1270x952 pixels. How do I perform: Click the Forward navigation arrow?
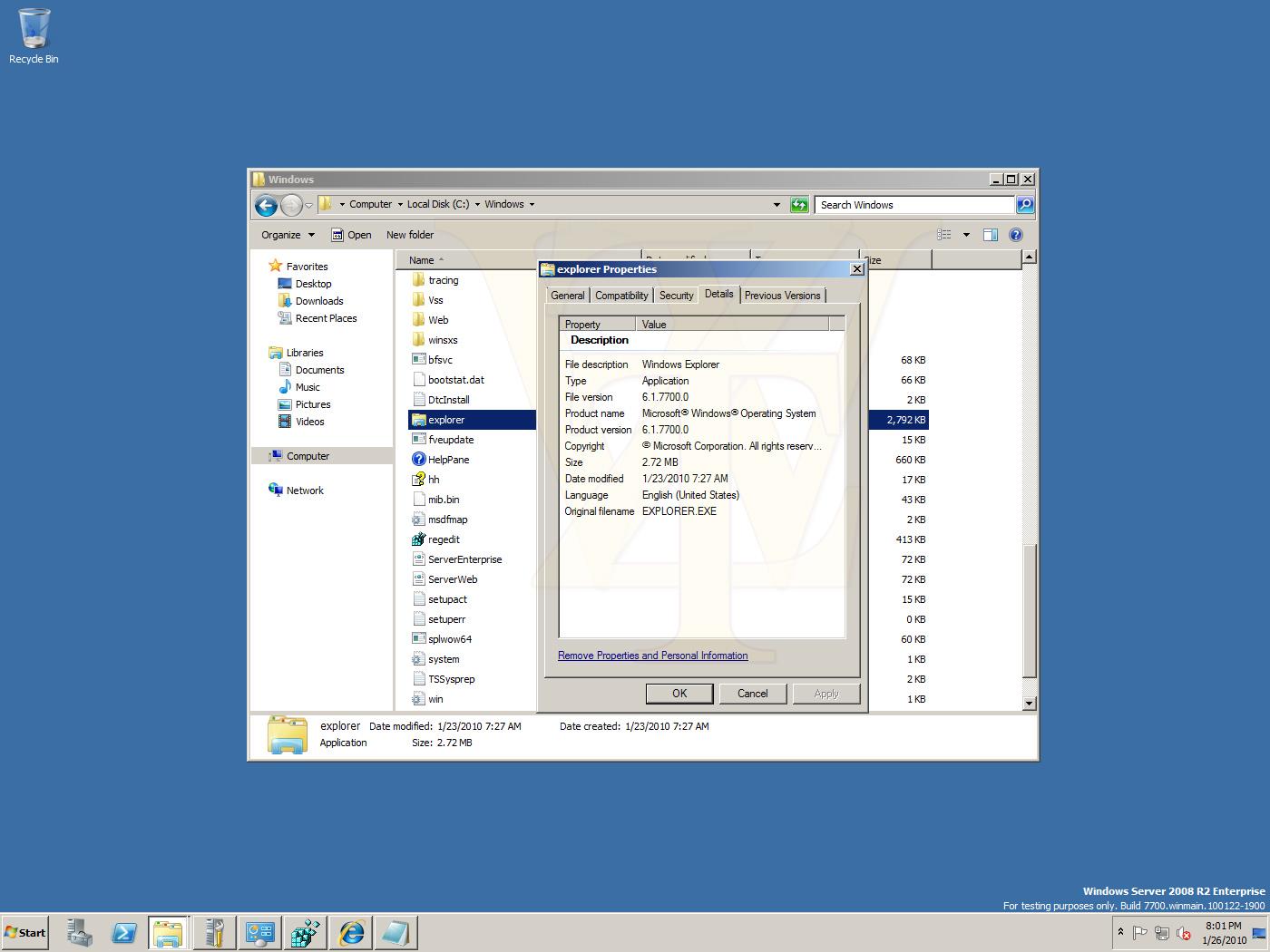(291, 206)
